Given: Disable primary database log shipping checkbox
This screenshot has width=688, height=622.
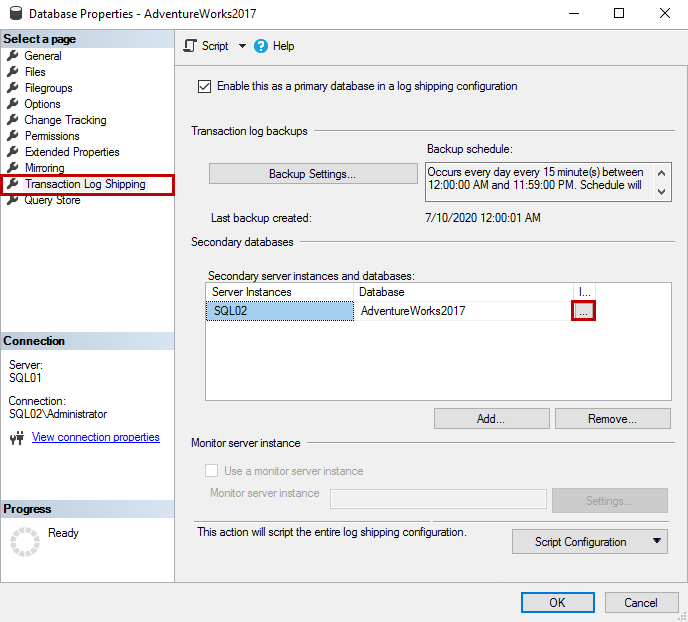Looking at the screenshot, I should click(205, 87).
